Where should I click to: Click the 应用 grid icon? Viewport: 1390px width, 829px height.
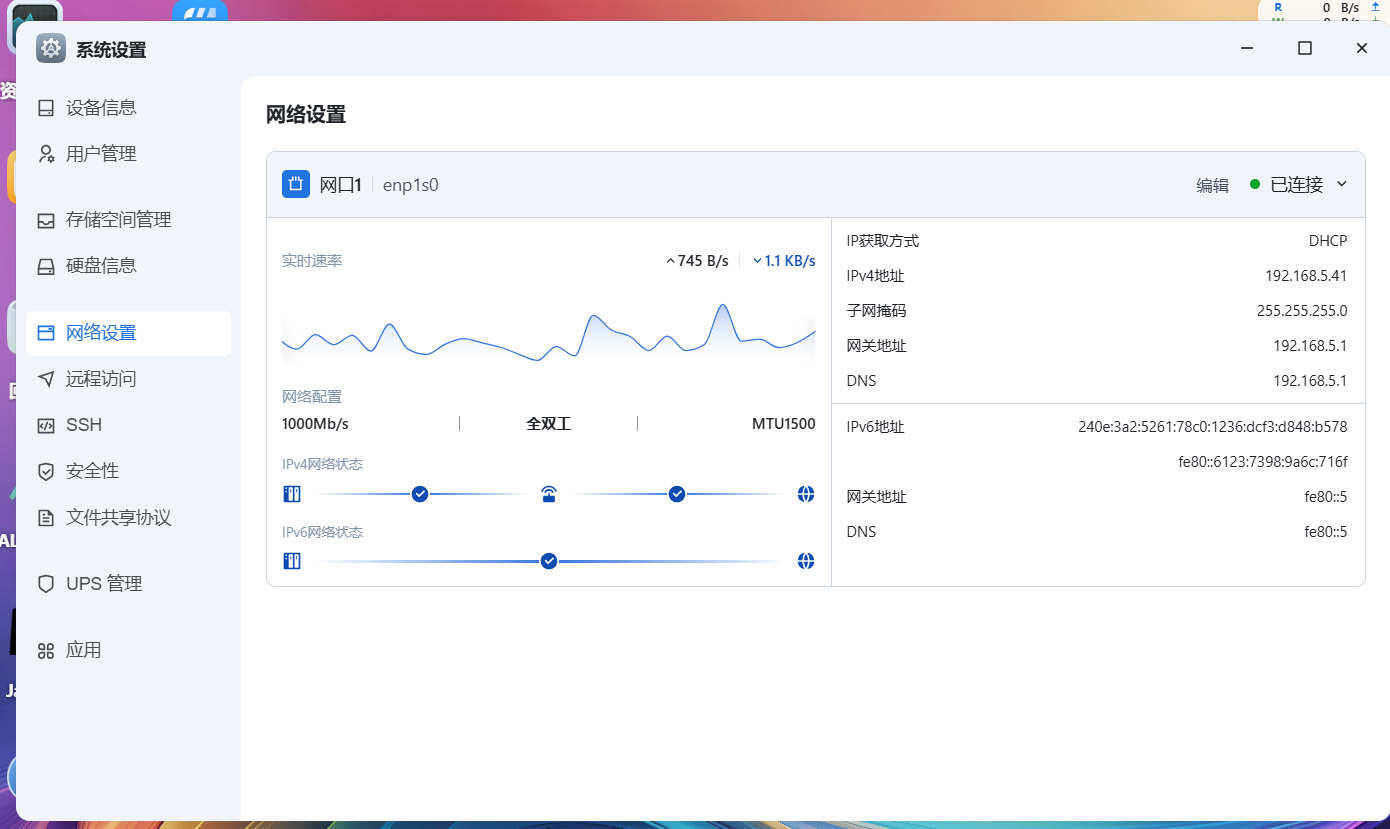pos(46,651)
